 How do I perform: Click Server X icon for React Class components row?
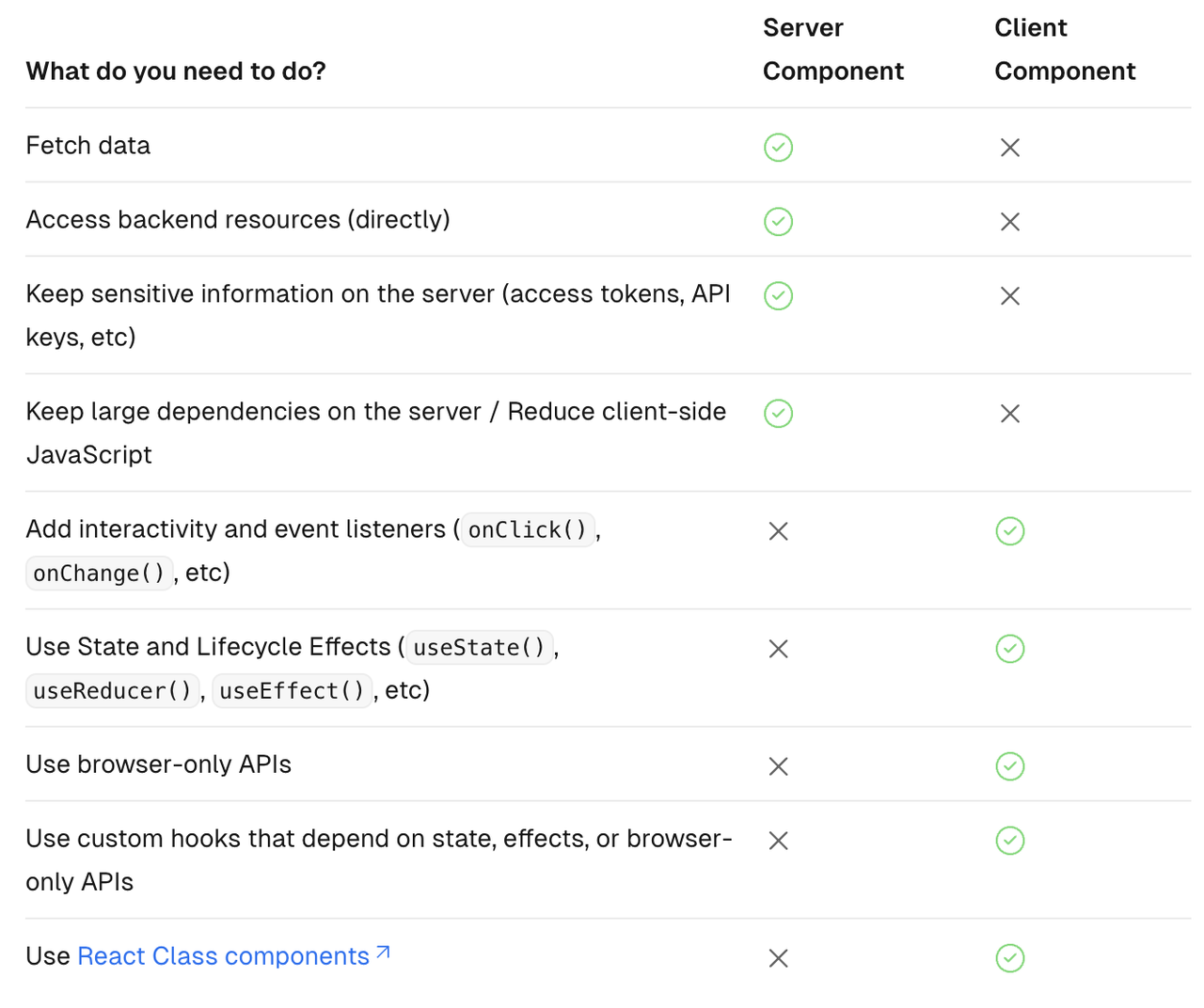pos(778,958)
